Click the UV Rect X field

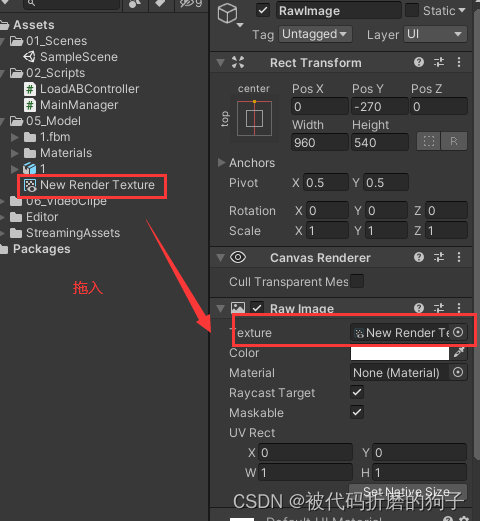coord(305,453)
